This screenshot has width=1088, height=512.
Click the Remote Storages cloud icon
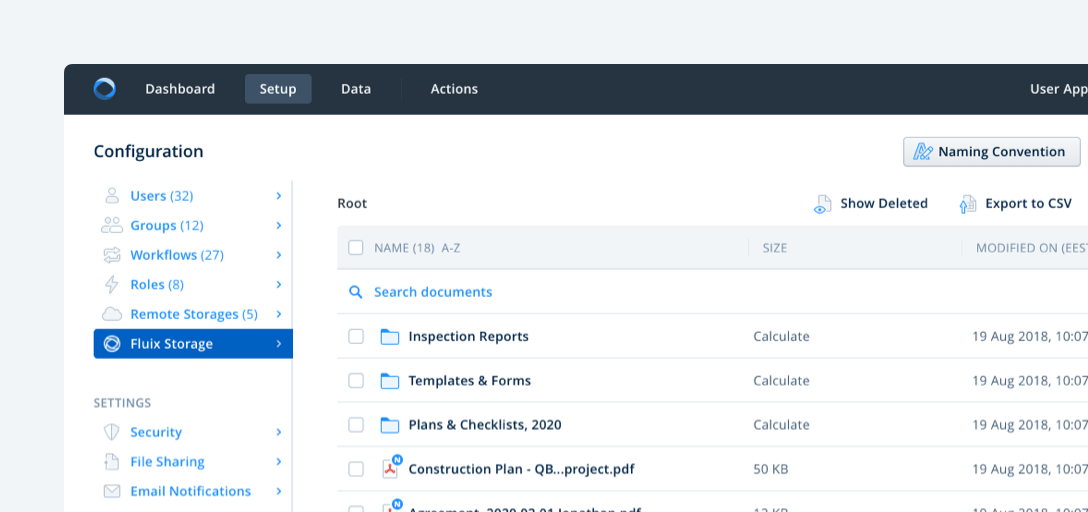coord(112,314)
